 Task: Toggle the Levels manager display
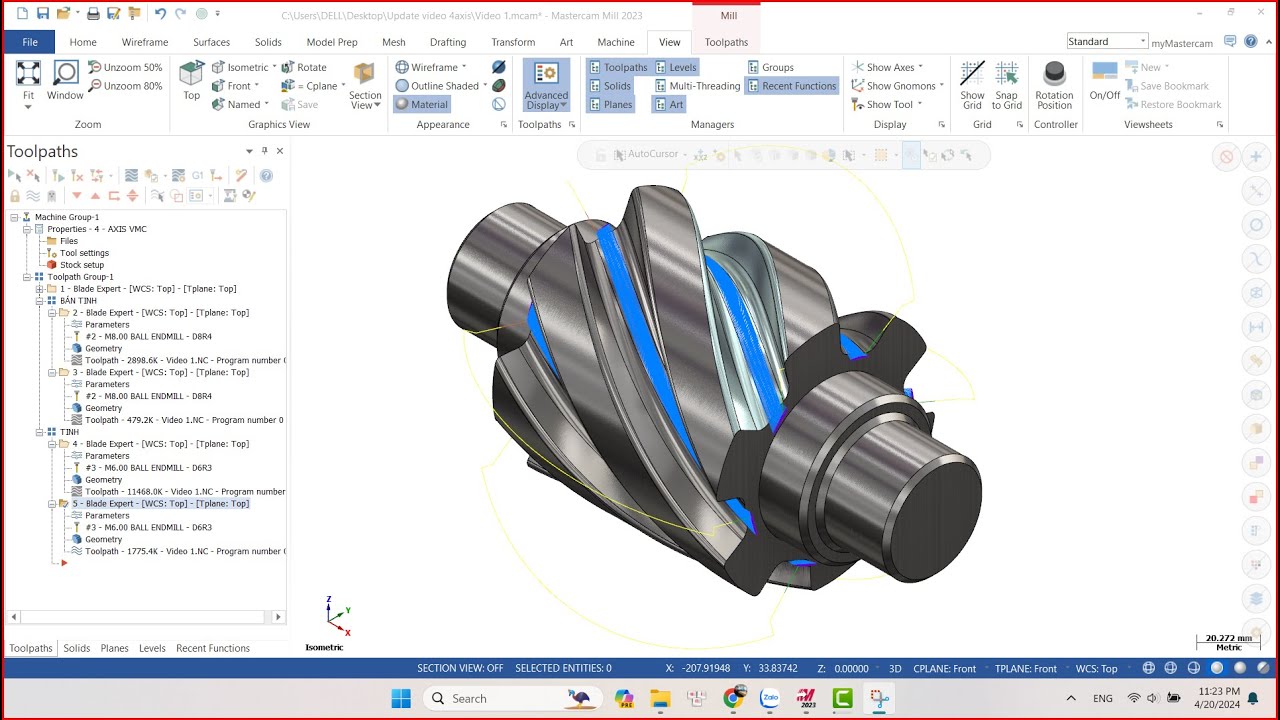click(x=675, y=67)
